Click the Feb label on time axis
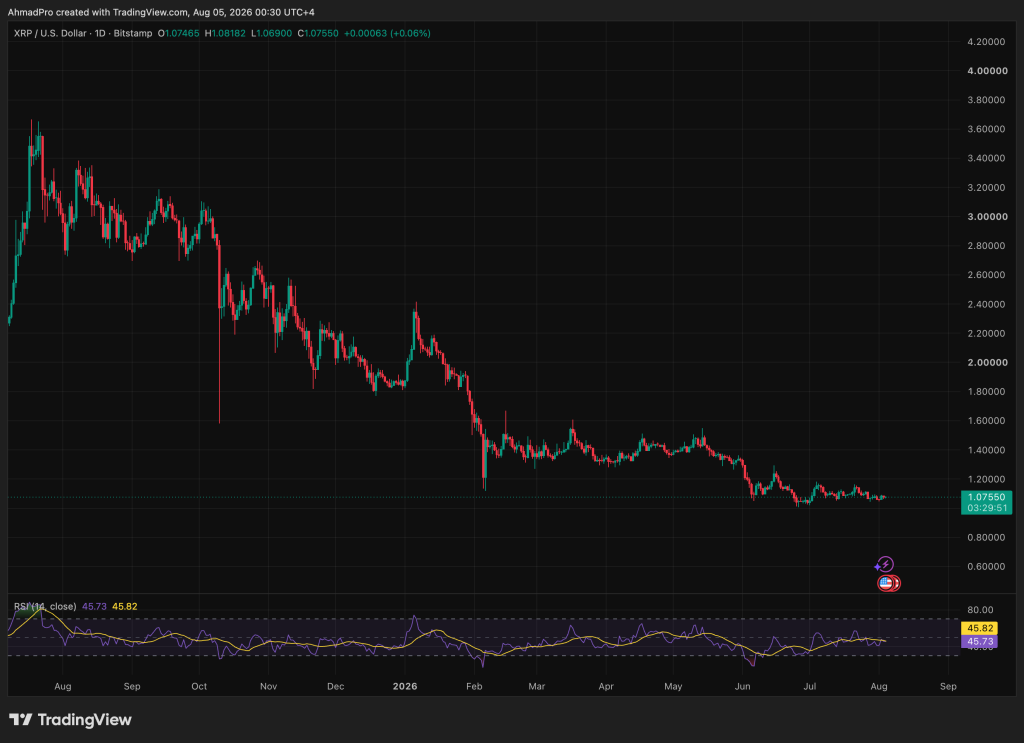Screen dimensions: 1024x743 pos(474,686)
